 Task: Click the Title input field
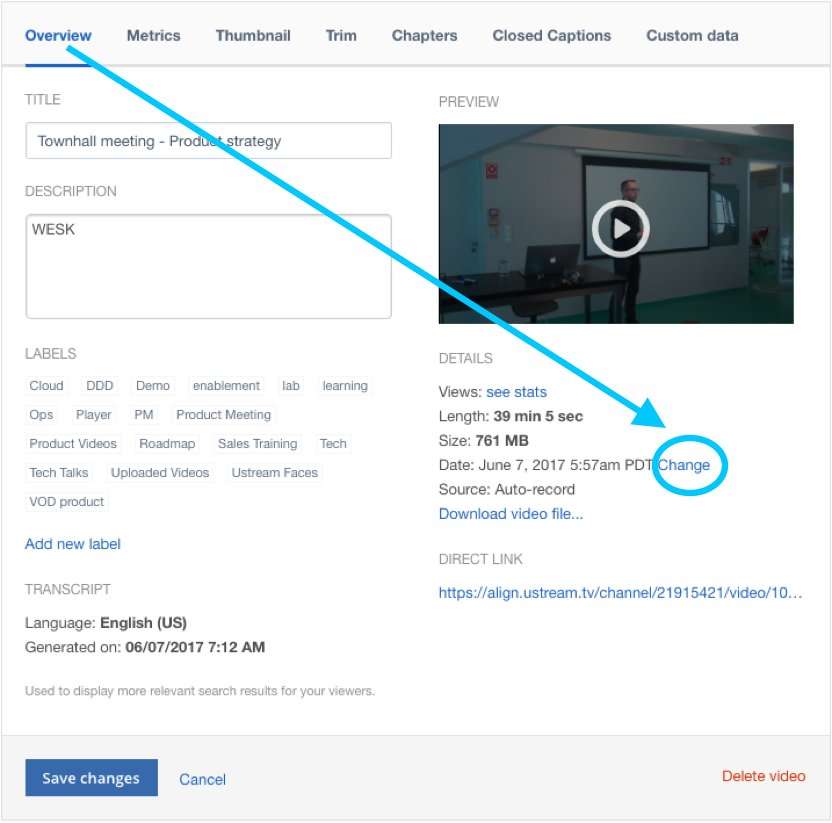coord(208,140)
